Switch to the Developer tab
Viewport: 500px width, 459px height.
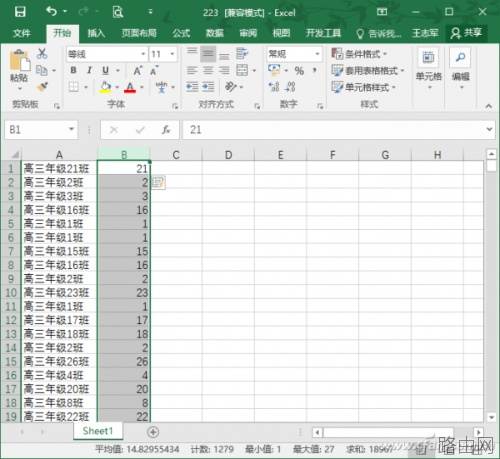pyautogui.click(x=323, y=33)
